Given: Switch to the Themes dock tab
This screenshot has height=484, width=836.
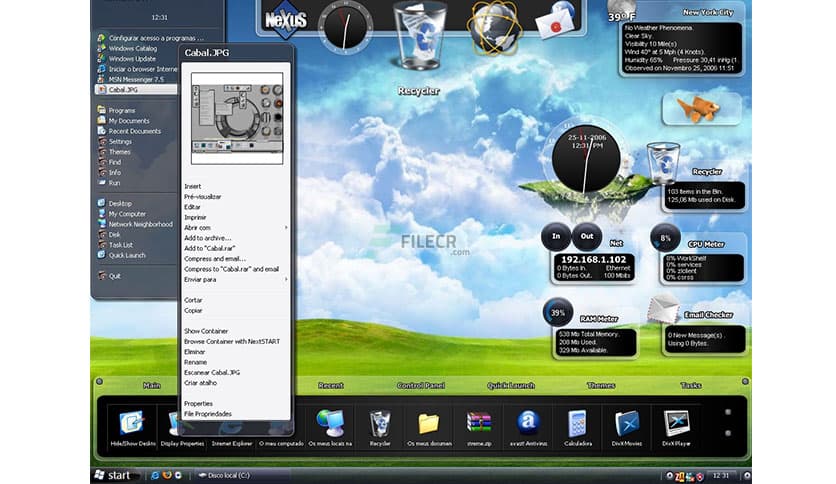Looking at the screenshot, I should click(601, 385).
